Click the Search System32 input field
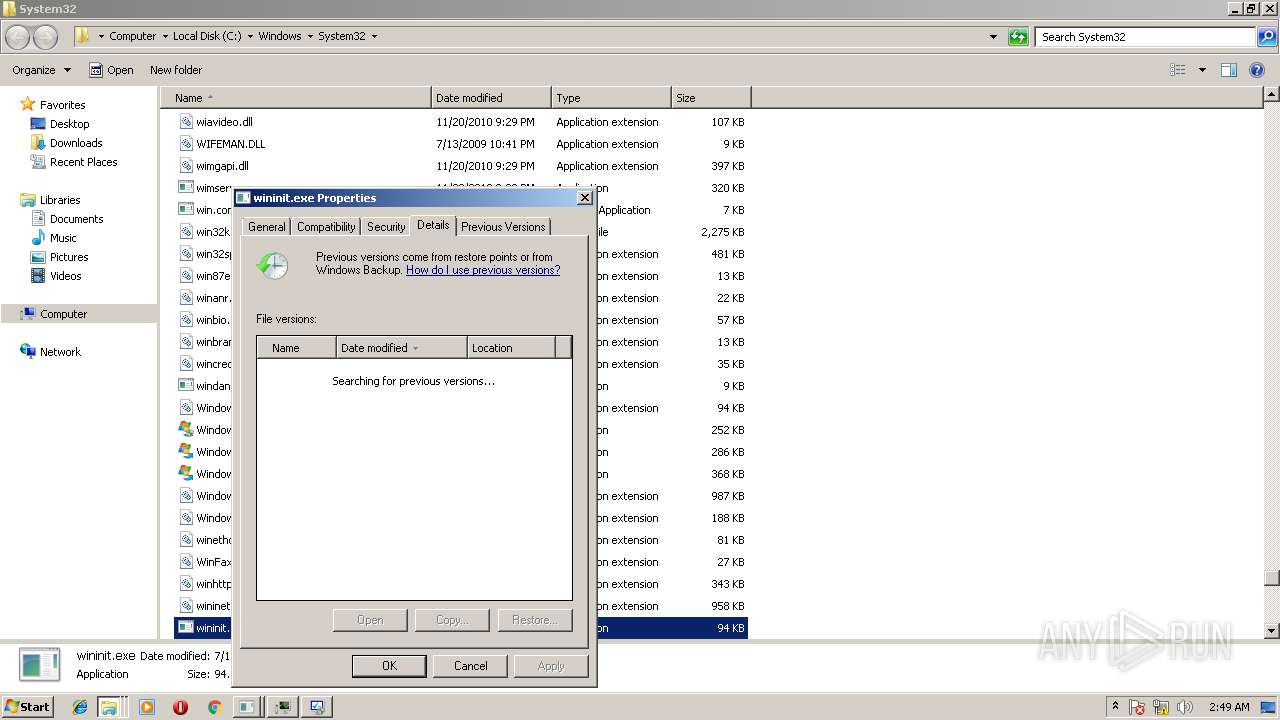 point(1145,37)
